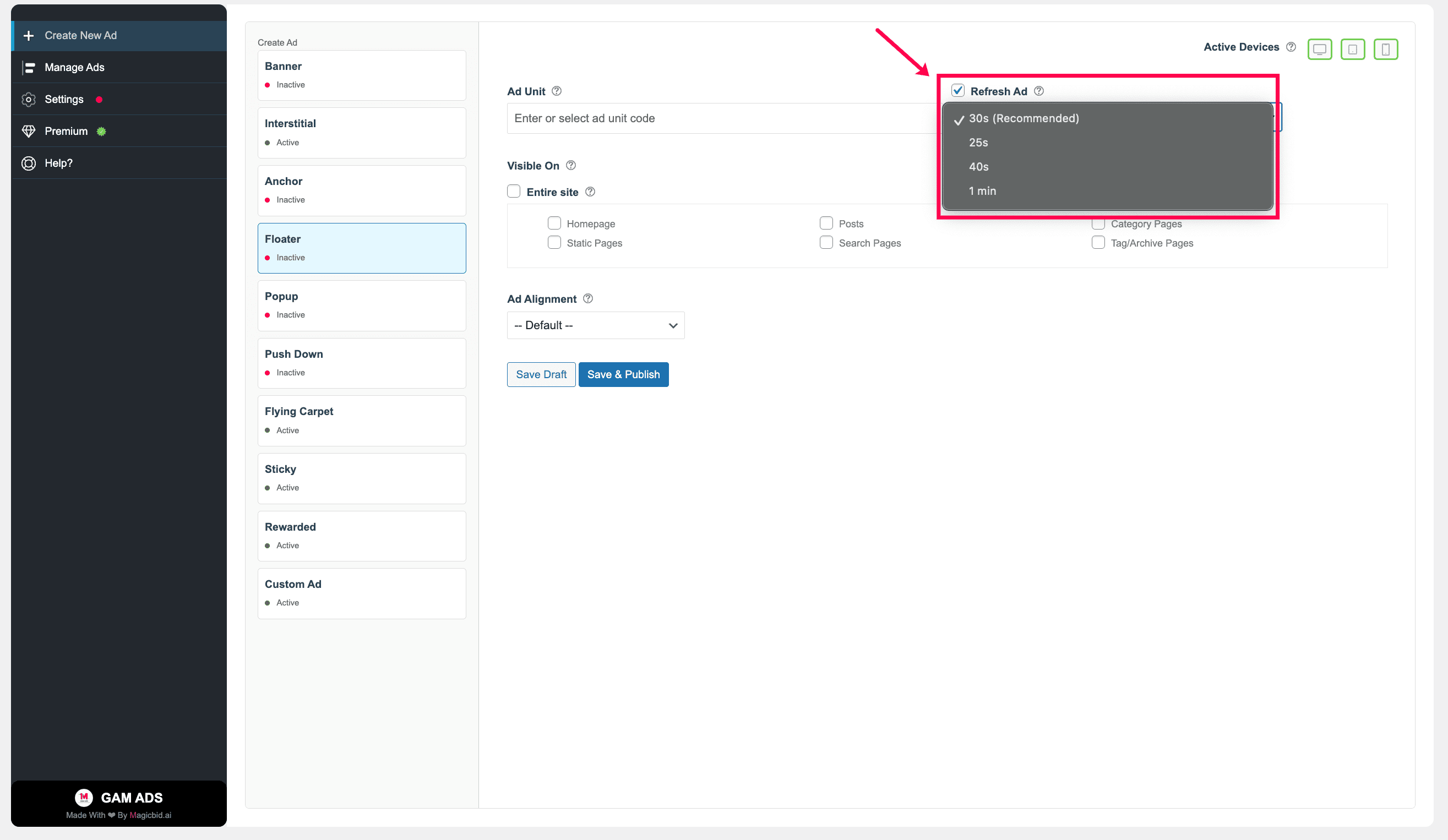
Task: Click the plus icon beside Create New Ad
Action: coord(28,36)
